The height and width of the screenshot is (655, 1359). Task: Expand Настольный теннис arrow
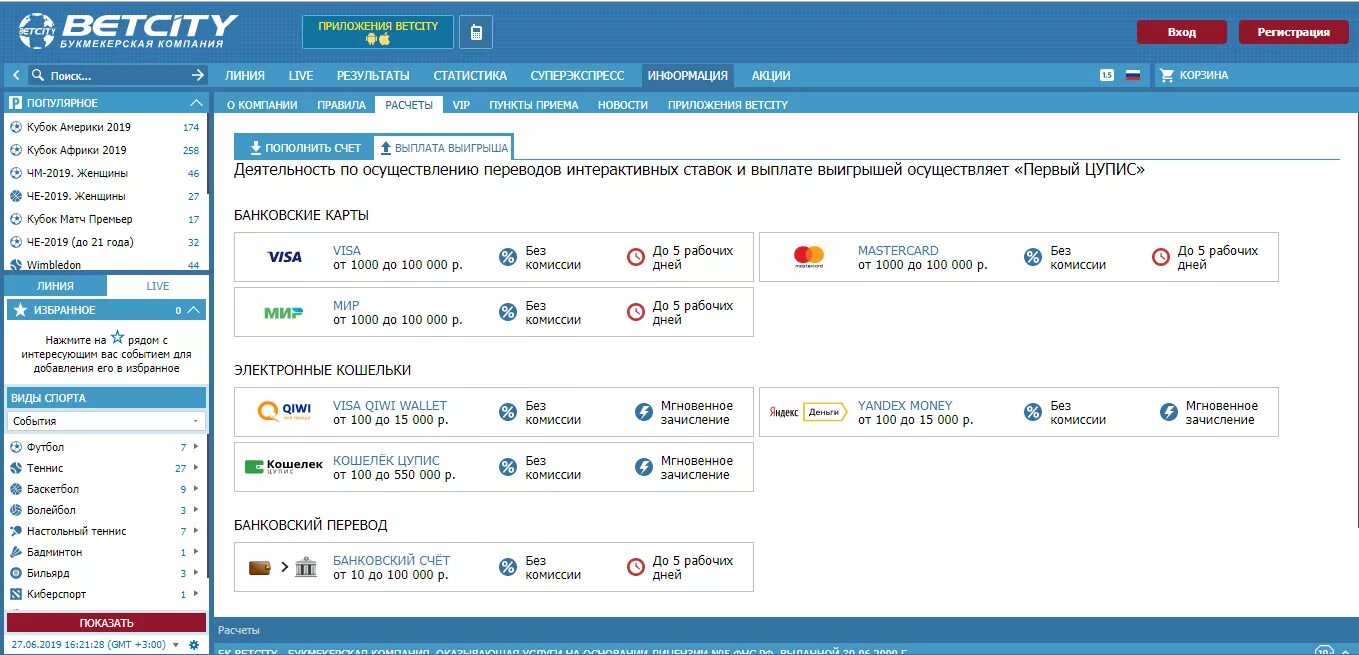pos(196,531)
